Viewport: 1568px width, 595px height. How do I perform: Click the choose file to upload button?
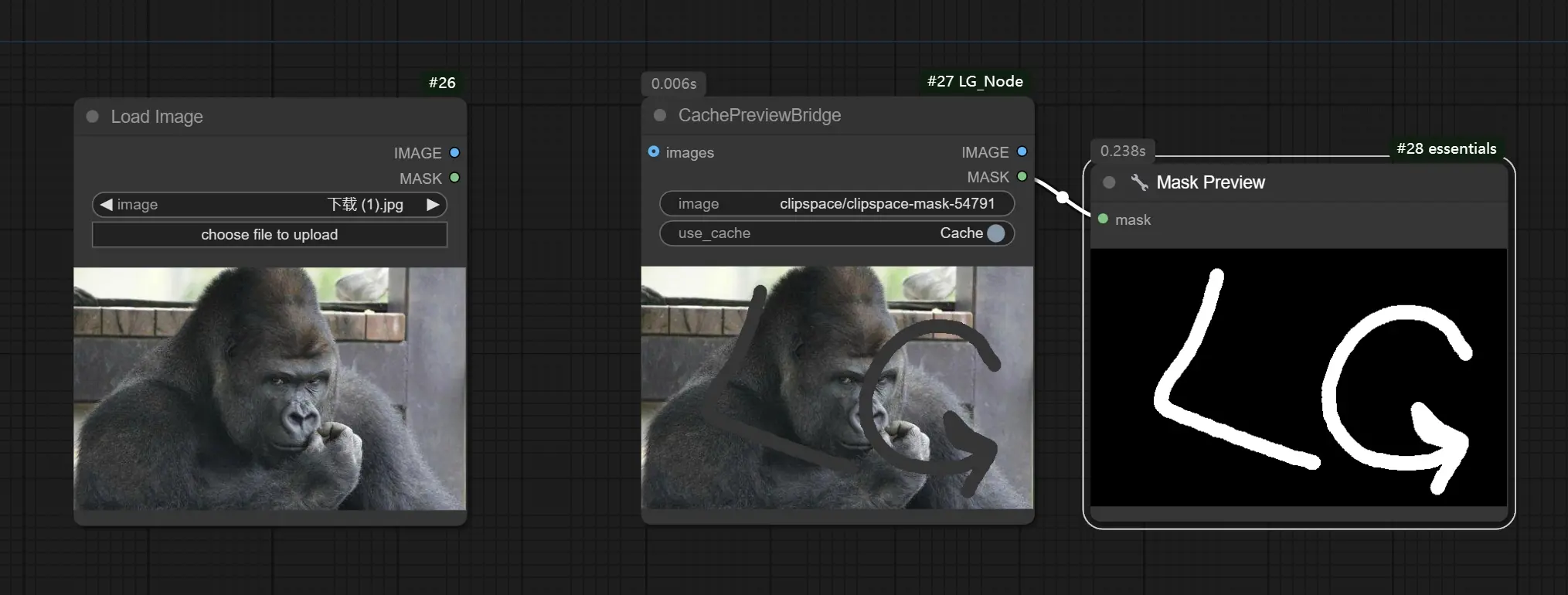click(269, 235)
